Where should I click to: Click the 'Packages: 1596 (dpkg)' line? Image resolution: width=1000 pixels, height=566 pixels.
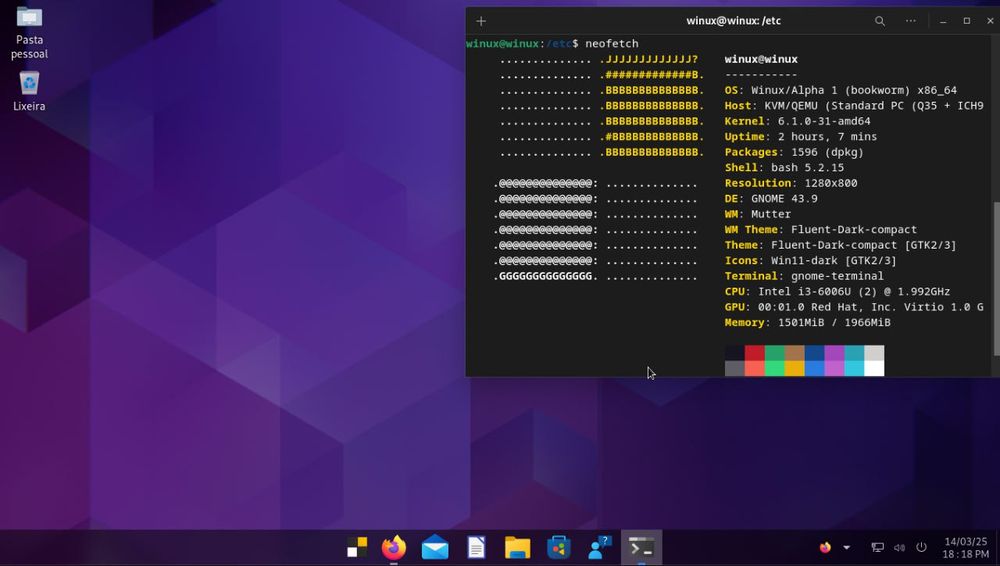pos(794,152)
